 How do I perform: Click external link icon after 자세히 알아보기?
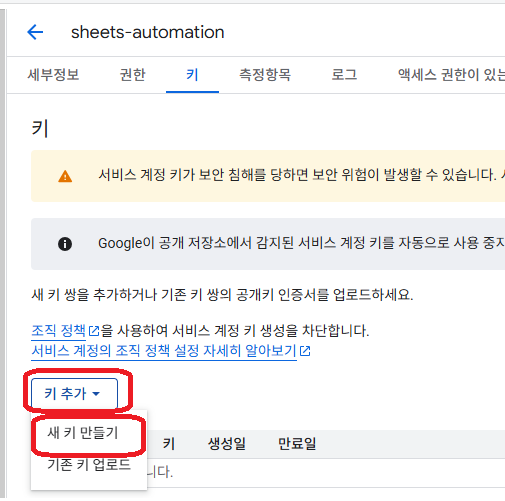305,351
